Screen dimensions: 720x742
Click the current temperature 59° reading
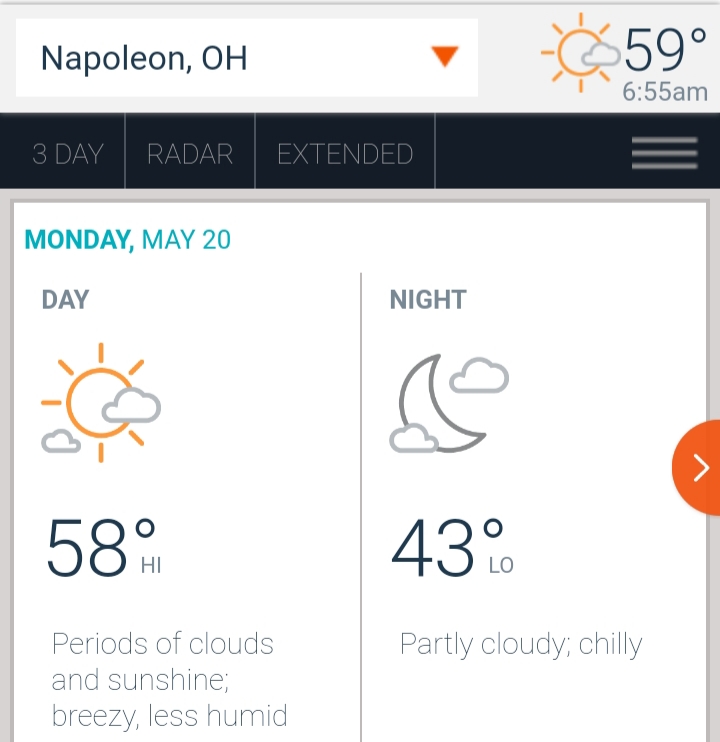coord(666,49)
